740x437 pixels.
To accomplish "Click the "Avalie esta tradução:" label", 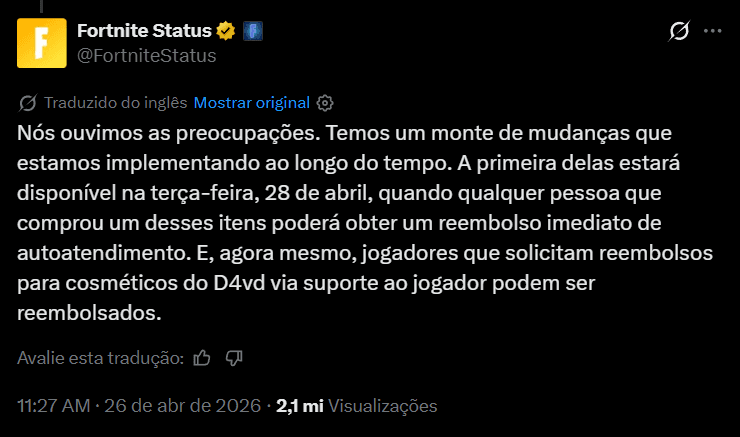I will (100, 357).
